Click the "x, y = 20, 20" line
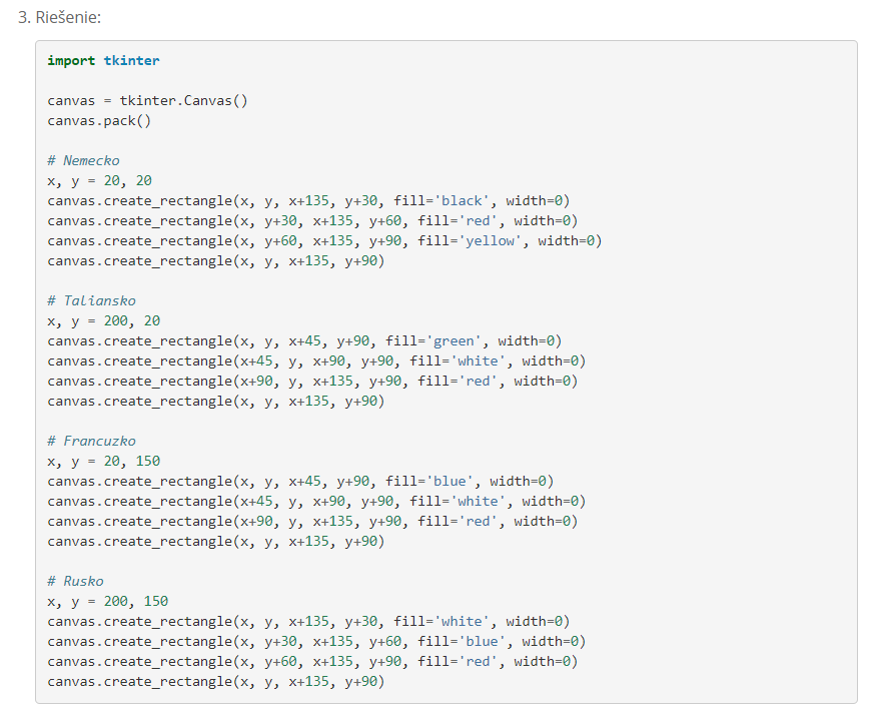886x720 pixels. click(x=99, y=181)
